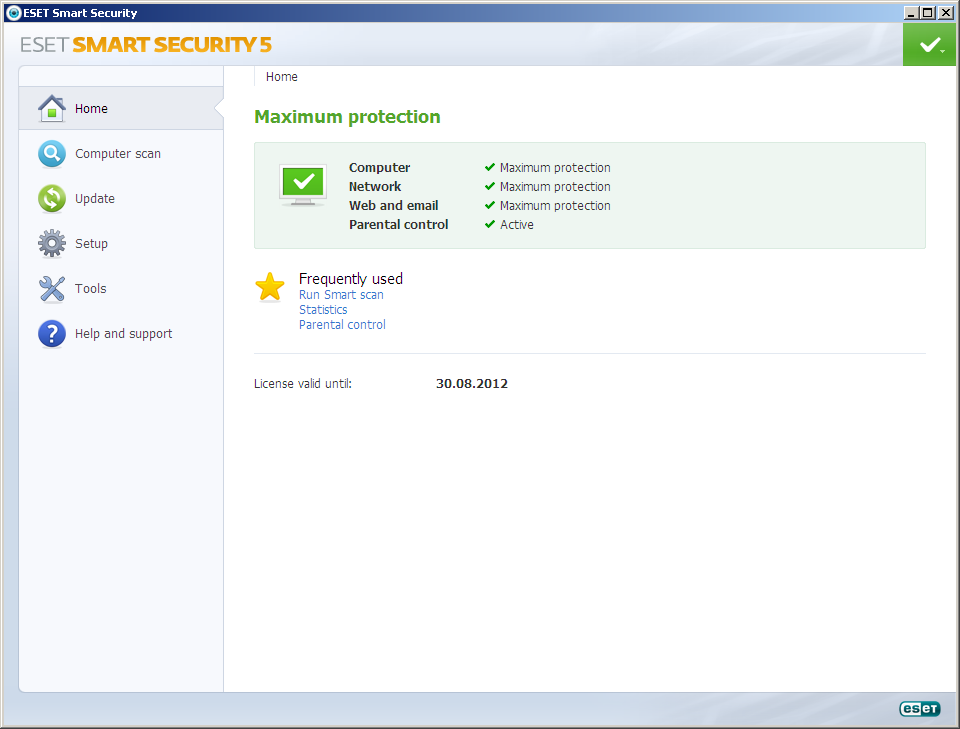Click the Help and support question icon

[52, 334]
